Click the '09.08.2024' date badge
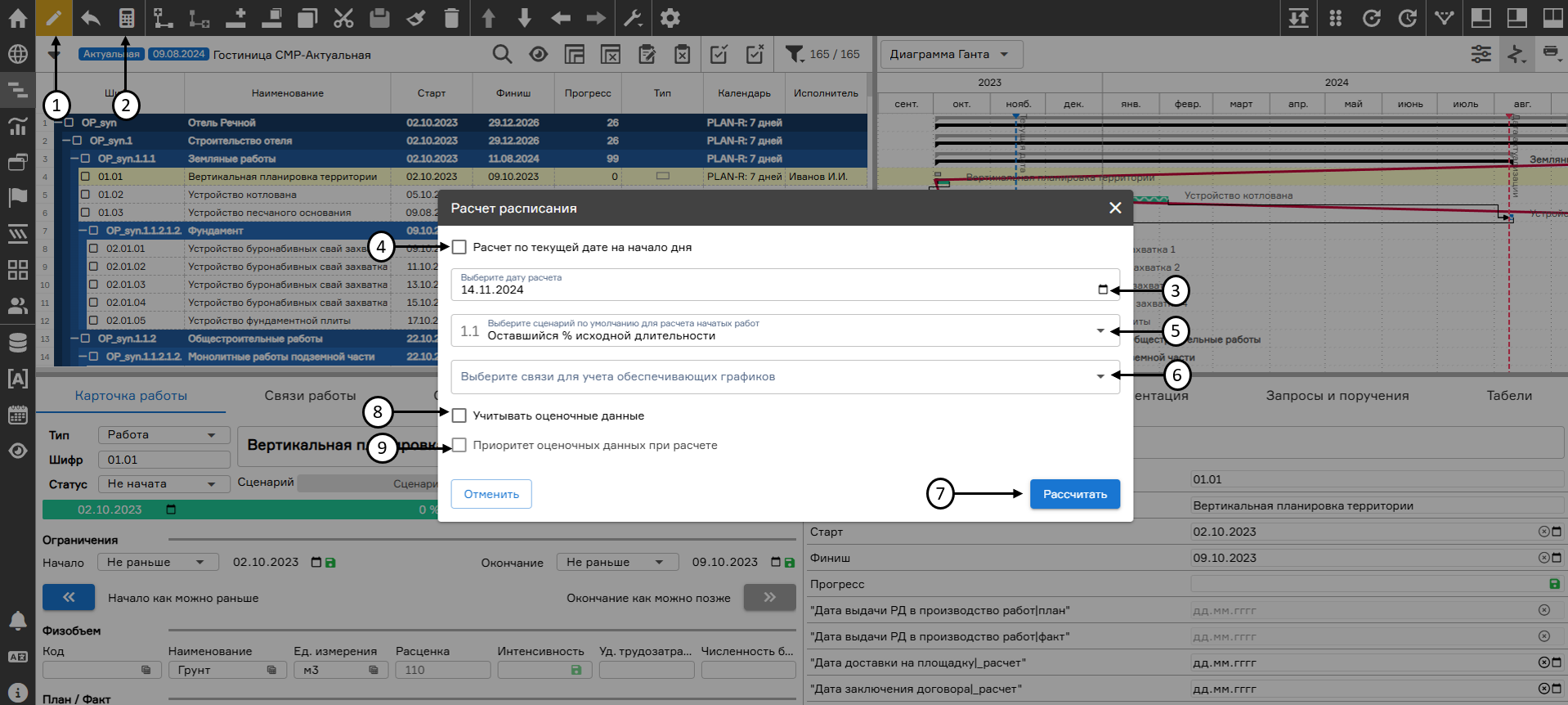 coord(178,54)
